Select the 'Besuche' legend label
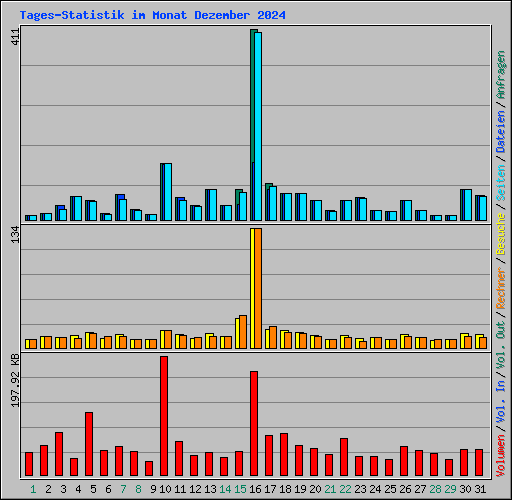Image resolution: width=512 pixels, height=500 pixels. [501, 234]
